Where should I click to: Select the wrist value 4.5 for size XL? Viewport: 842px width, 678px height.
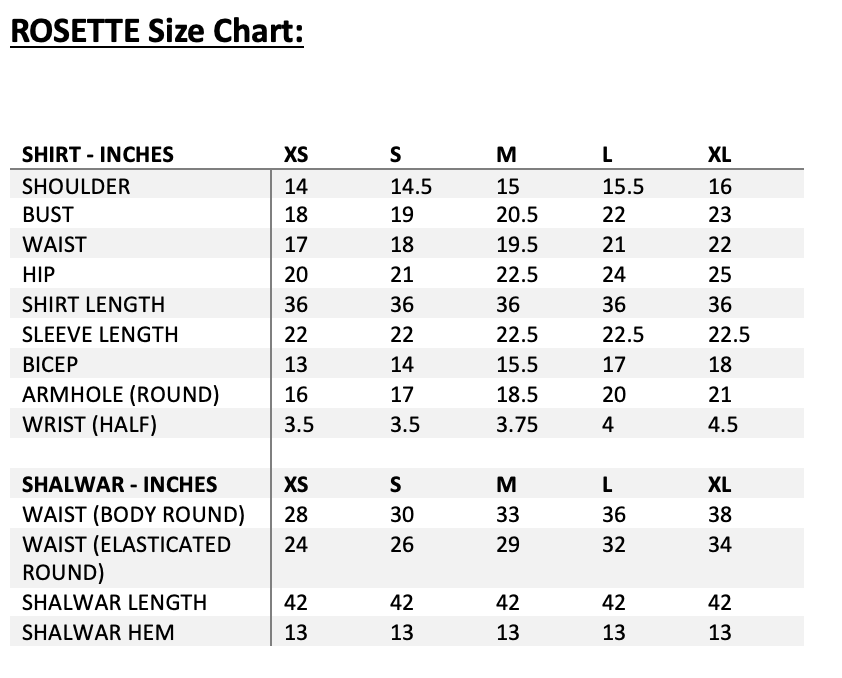(x=722, y=424)
